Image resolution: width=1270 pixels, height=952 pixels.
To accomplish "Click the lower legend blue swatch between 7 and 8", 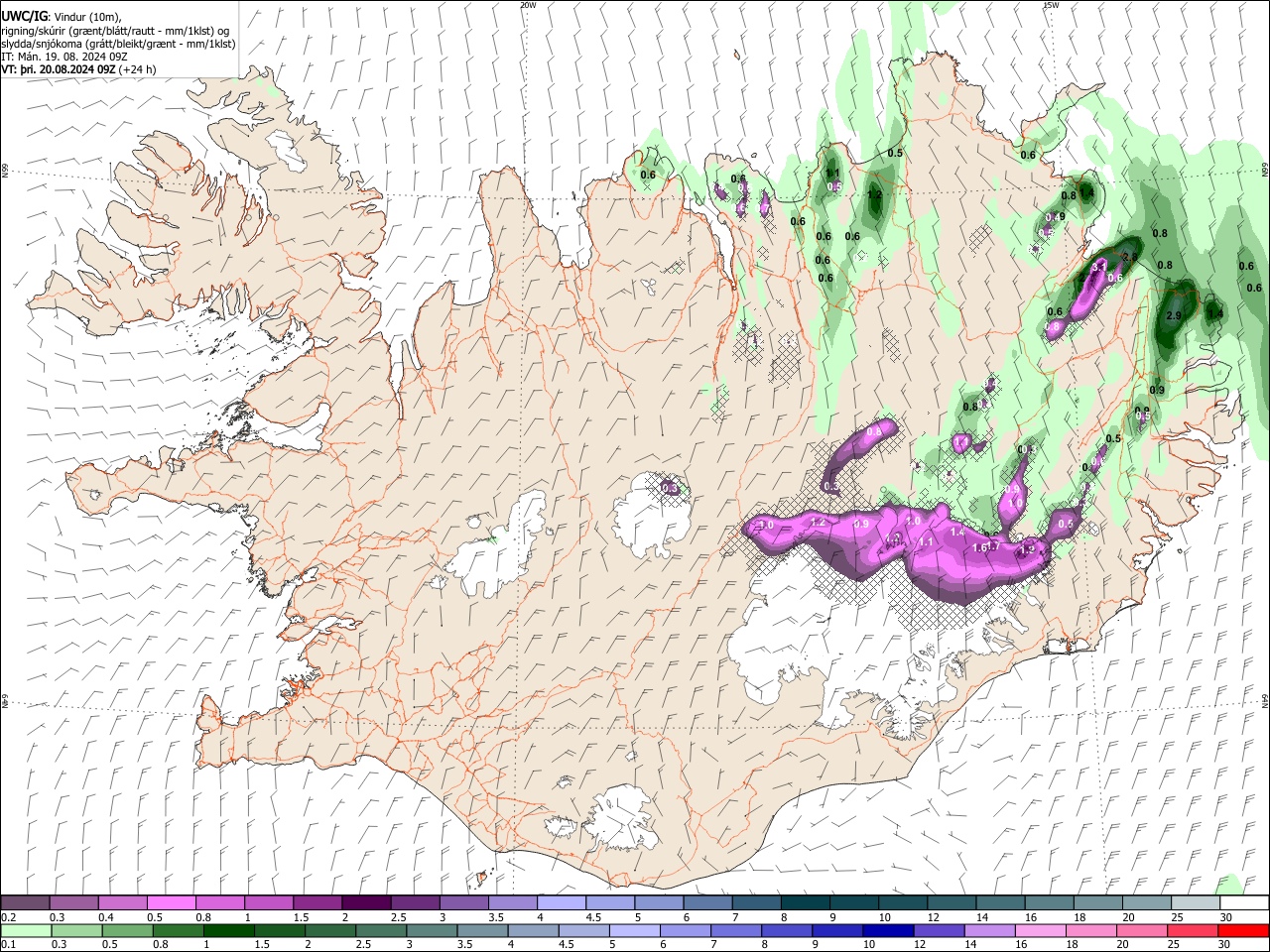I will pyautogui.click(x=736, y=931).
